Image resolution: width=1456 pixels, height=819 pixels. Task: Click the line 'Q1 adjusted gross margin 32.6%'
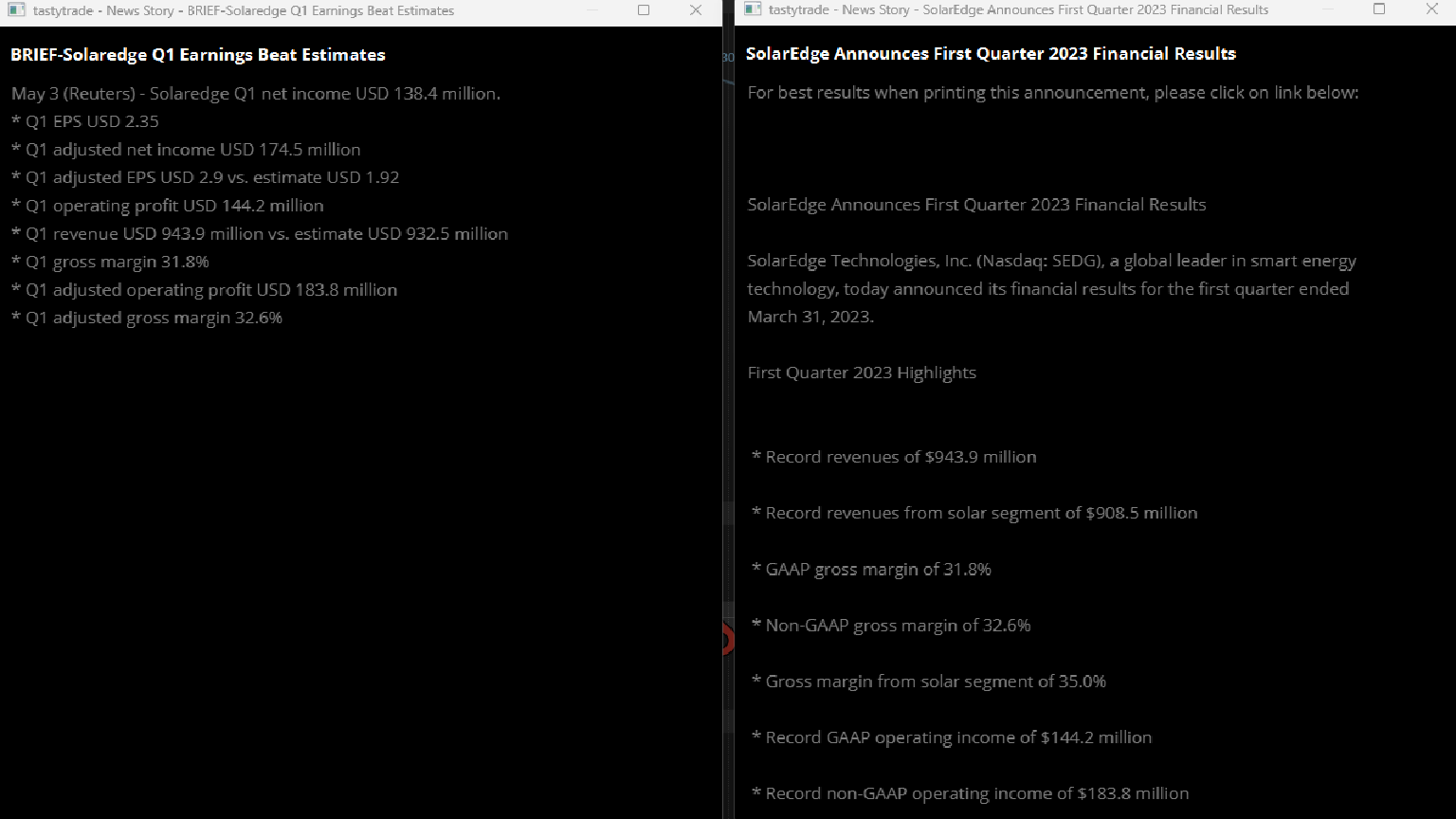(x=147, y=318)
